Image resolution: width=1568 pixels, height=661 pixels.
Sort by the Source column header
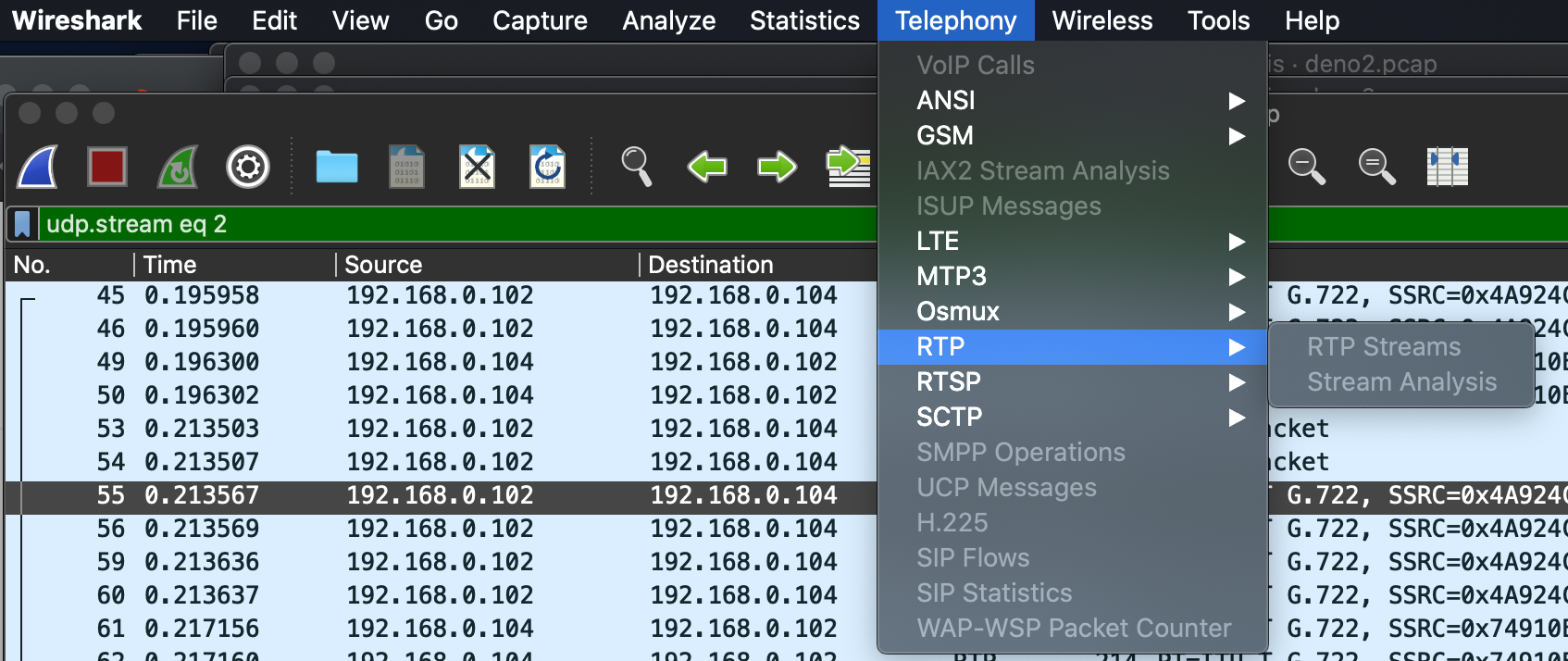(x=488, y=265)
